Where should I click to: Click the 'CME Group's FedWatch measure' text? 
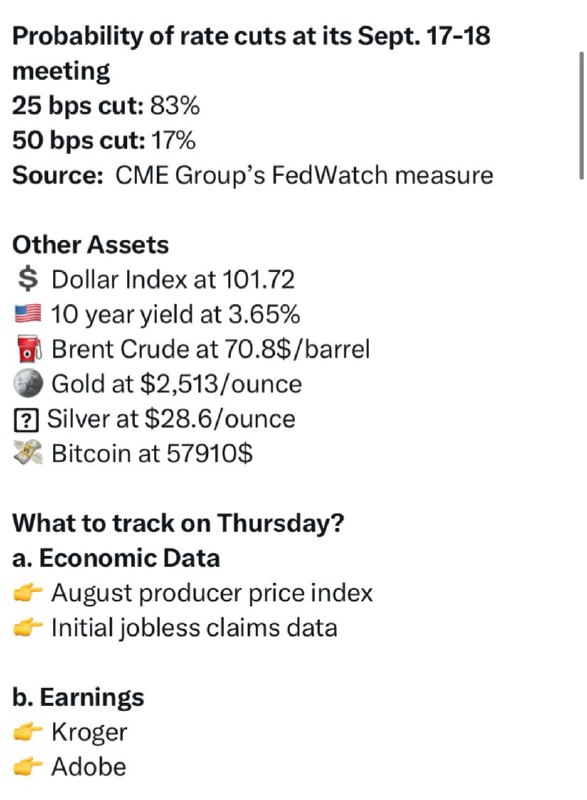304,176
